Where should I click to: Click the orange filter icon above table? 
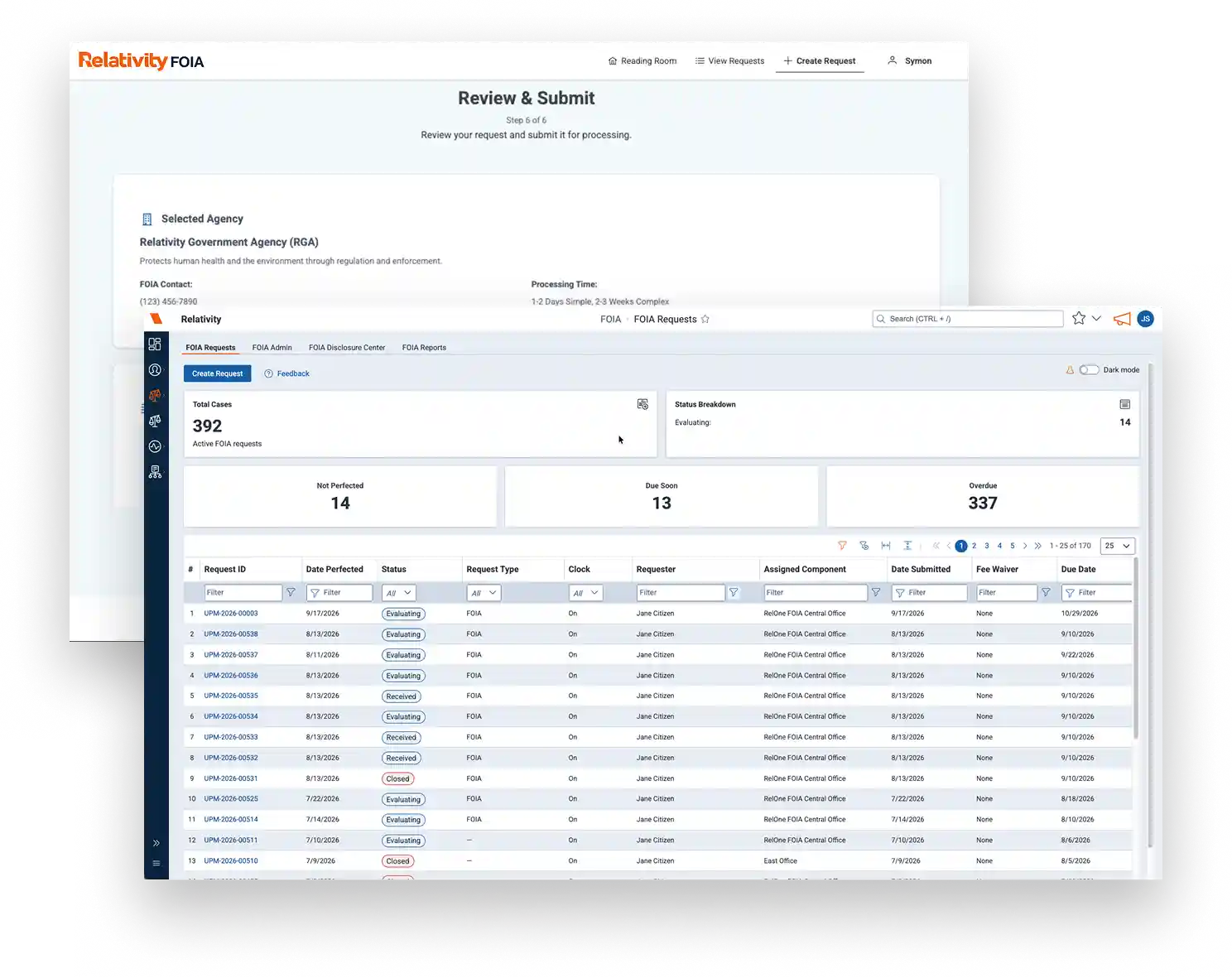(842, 546)
